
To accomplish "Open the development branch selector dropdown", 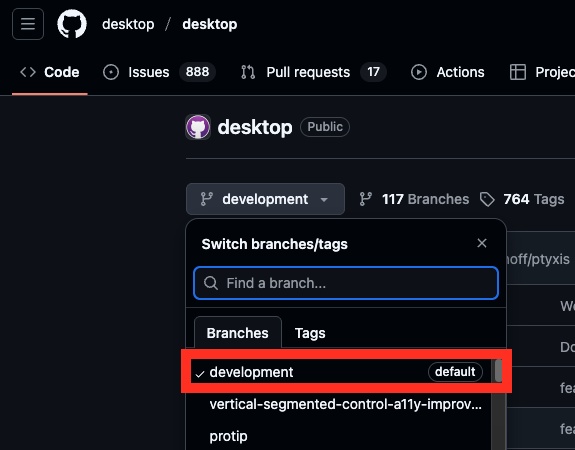I will [265, 199].
